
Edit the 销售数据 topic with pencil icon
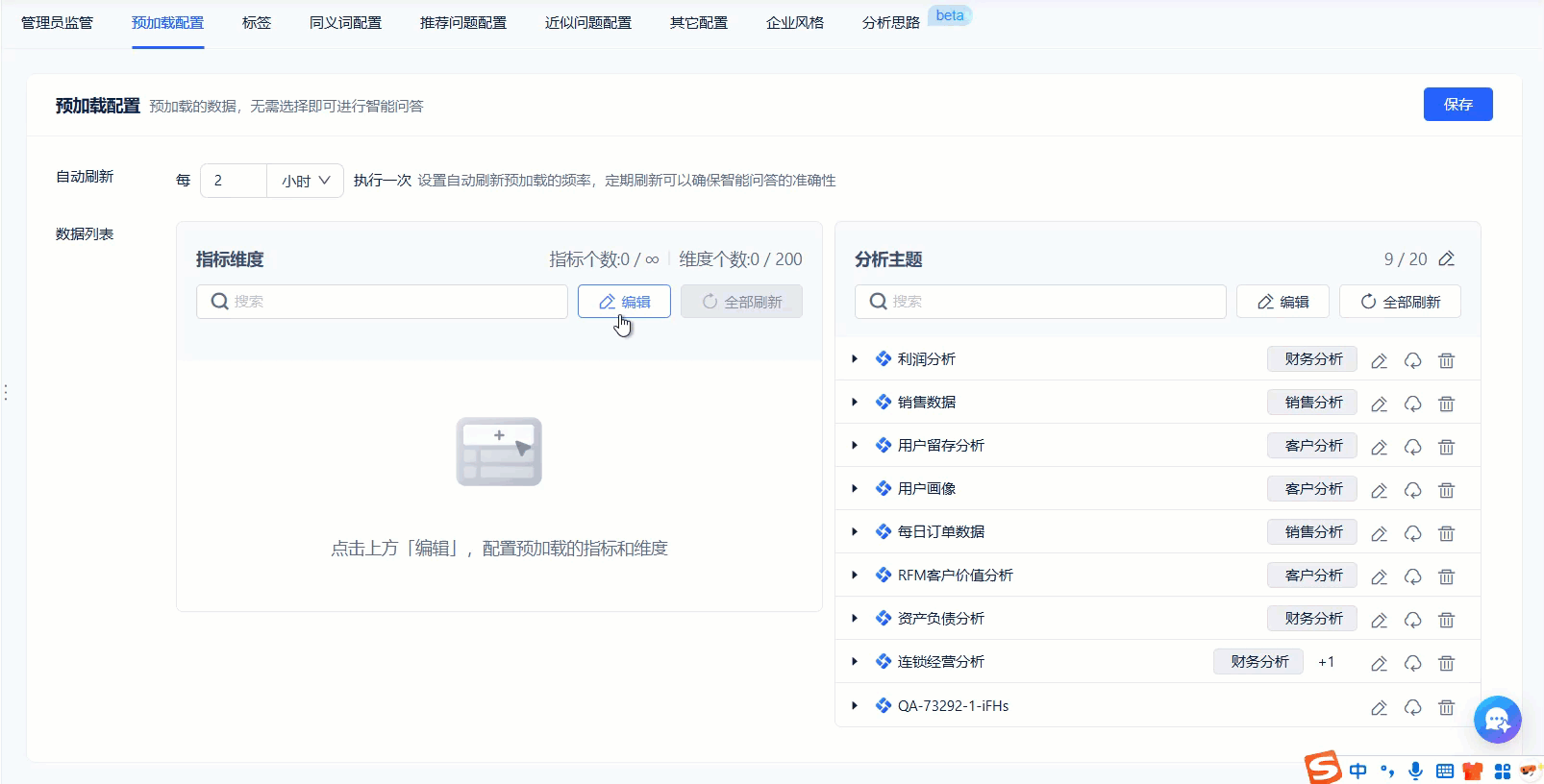click(1379, 404)
